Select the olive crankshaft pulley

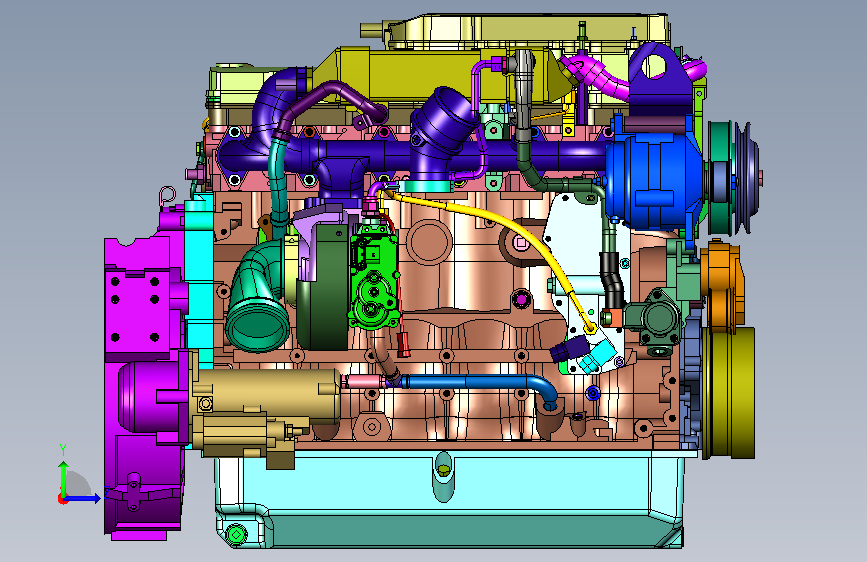pyautogui.click(x=729, y=393)
